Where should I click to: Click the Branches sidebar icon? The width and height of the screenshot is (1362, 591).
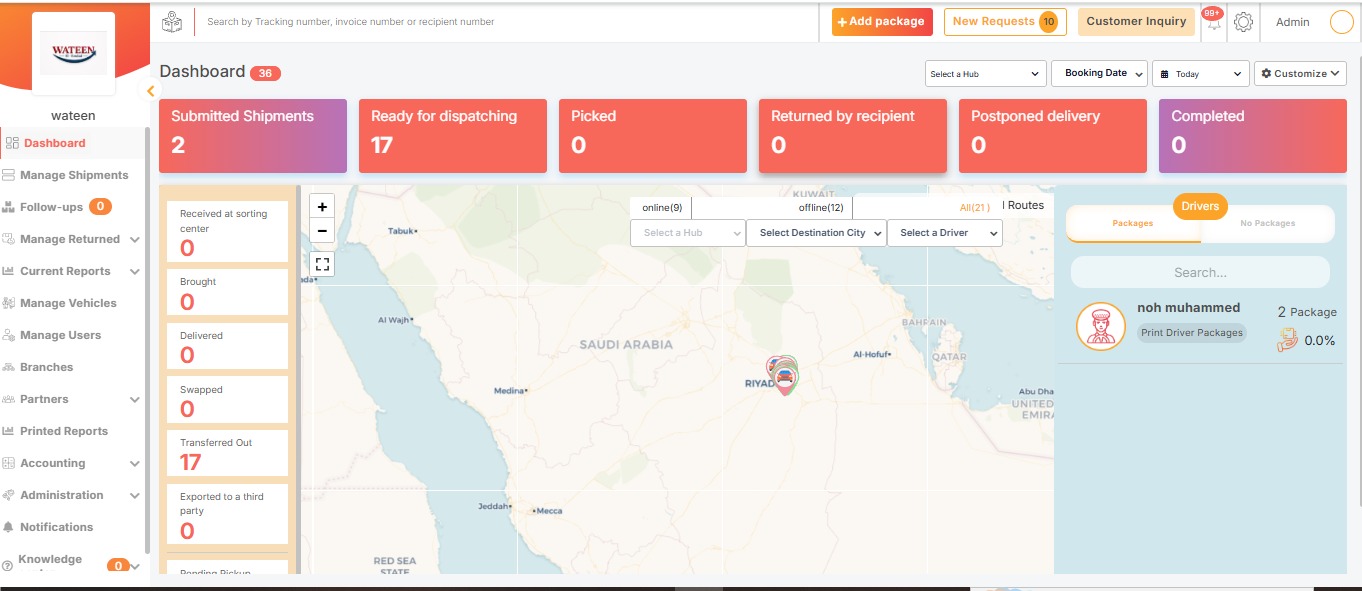(x=10, y=367)
